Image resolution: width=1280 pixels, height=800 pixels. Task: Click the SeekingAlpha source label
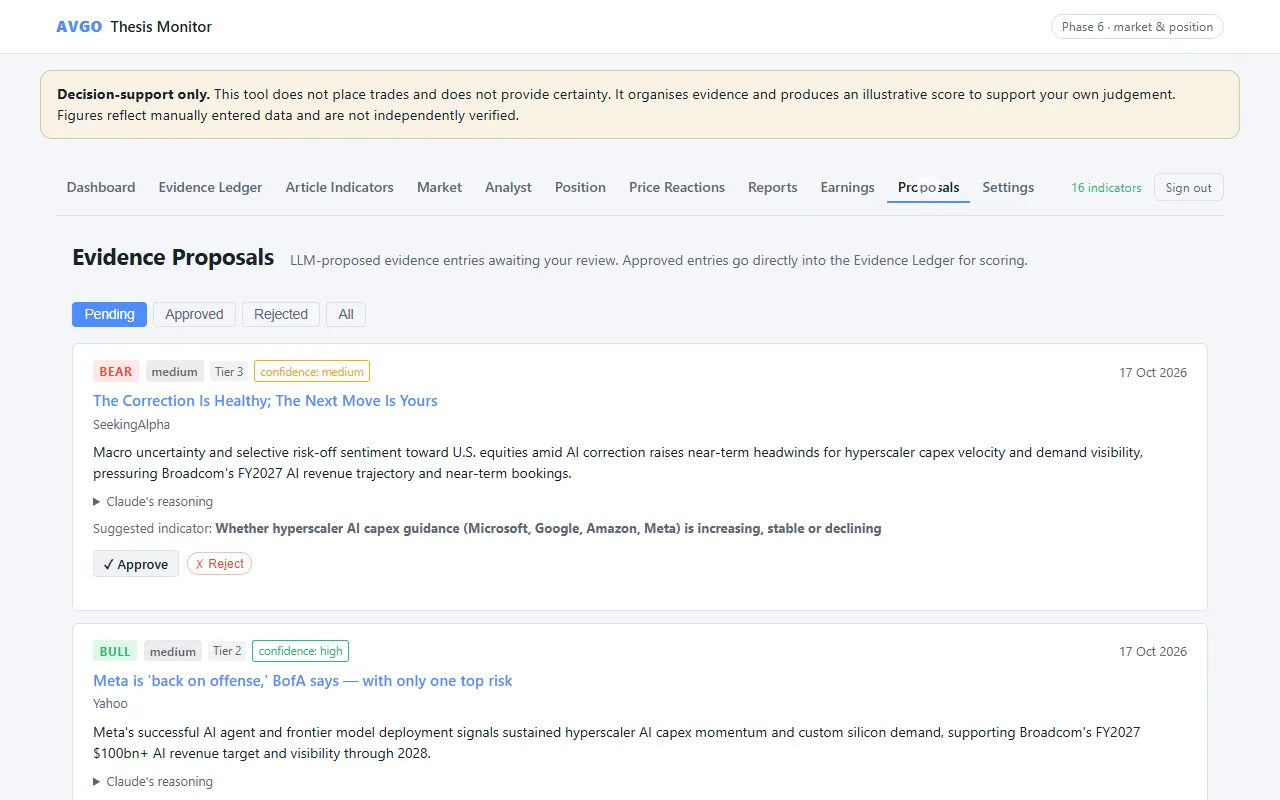click(x=132, y=425)
